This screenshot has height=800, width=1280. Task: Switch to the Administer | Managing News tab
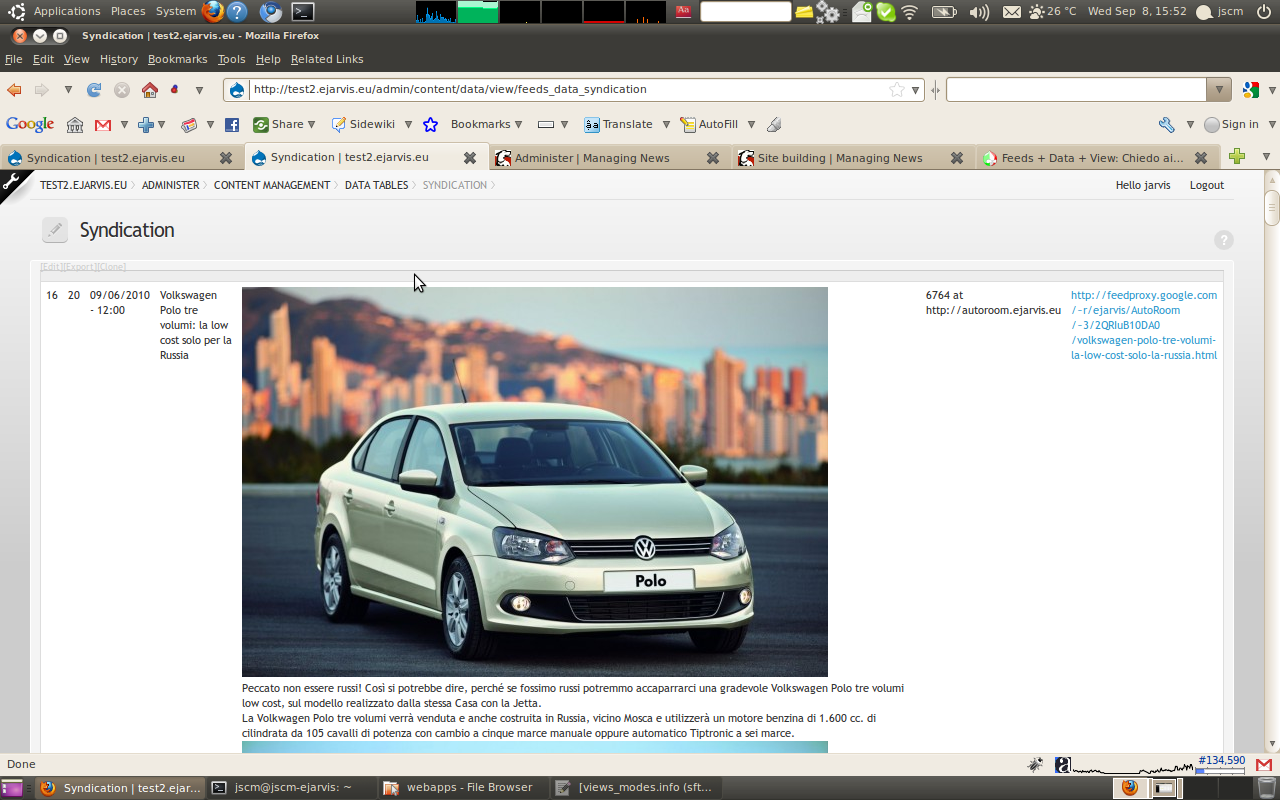(x=607, y=158)
